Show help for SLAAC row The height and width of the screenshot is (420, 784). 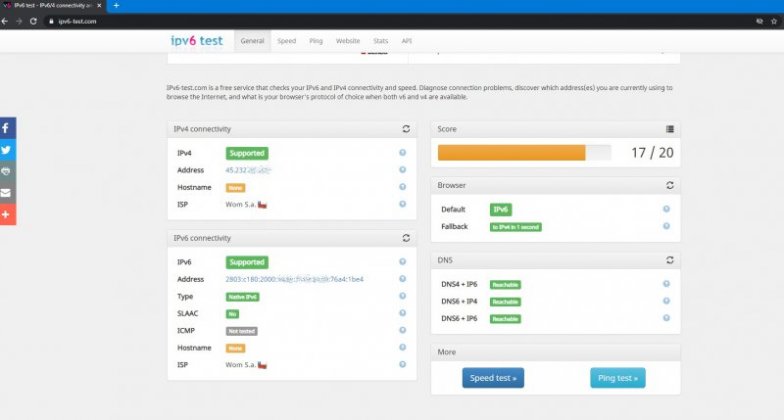[402, 312]
